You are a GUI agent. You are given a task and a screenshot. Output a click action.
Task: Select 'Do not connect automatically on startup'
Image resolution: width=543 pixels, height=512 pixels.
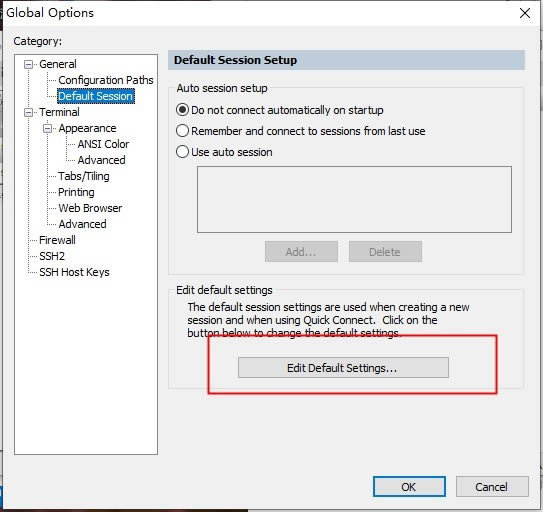[x=182, y=110]
